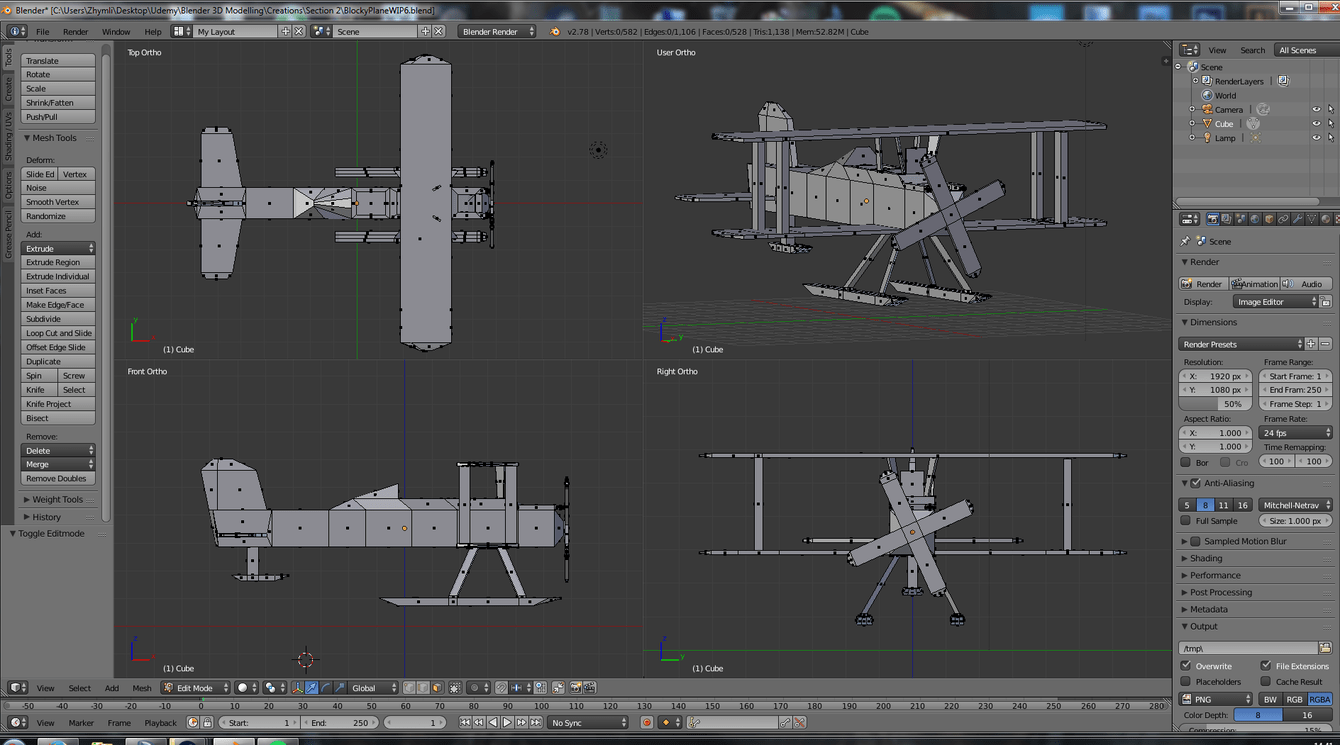
Task: Browse output folder using the file icon
Action: [1325, 648]
